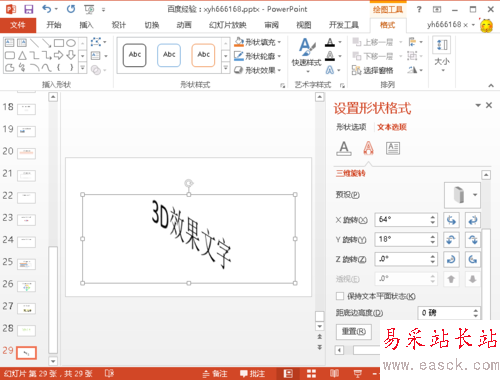Click the Y rotation value field
500x380 pixels.
coord(402,239)
